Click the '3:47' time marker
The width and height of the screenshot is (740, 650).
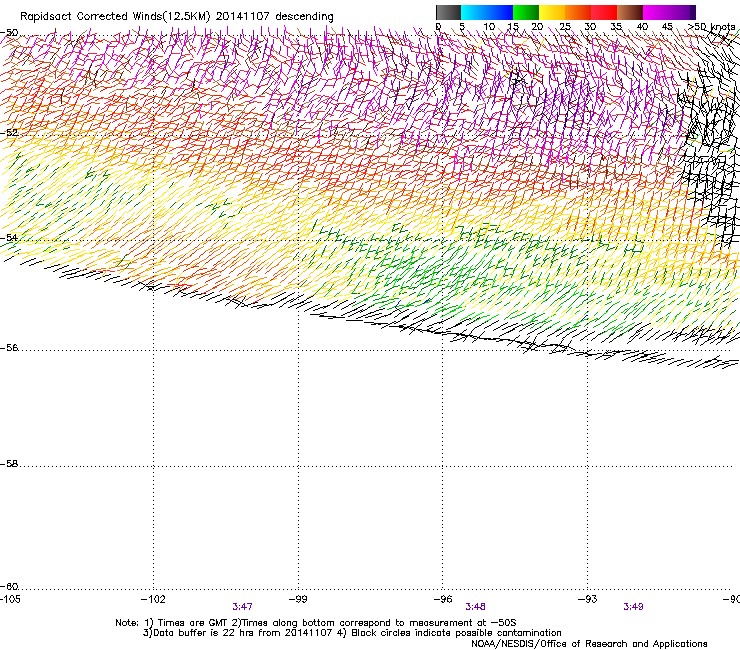pos(242,607)
